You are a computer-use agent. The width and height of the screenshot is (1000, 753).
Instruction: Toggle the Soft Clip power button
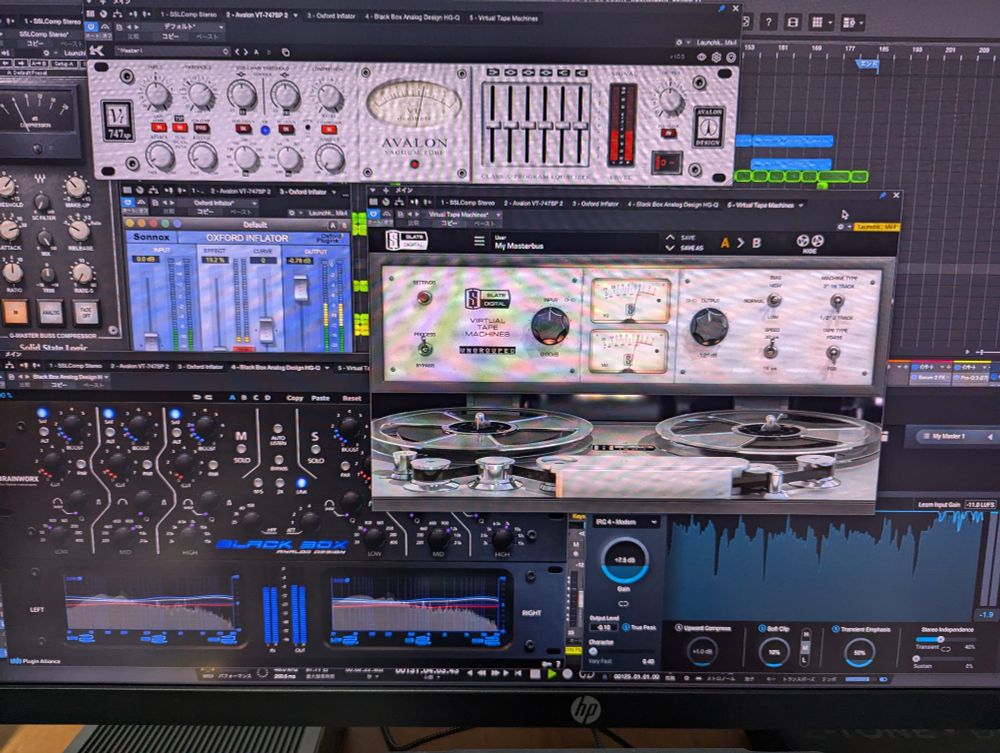click(x=762, y=629)
